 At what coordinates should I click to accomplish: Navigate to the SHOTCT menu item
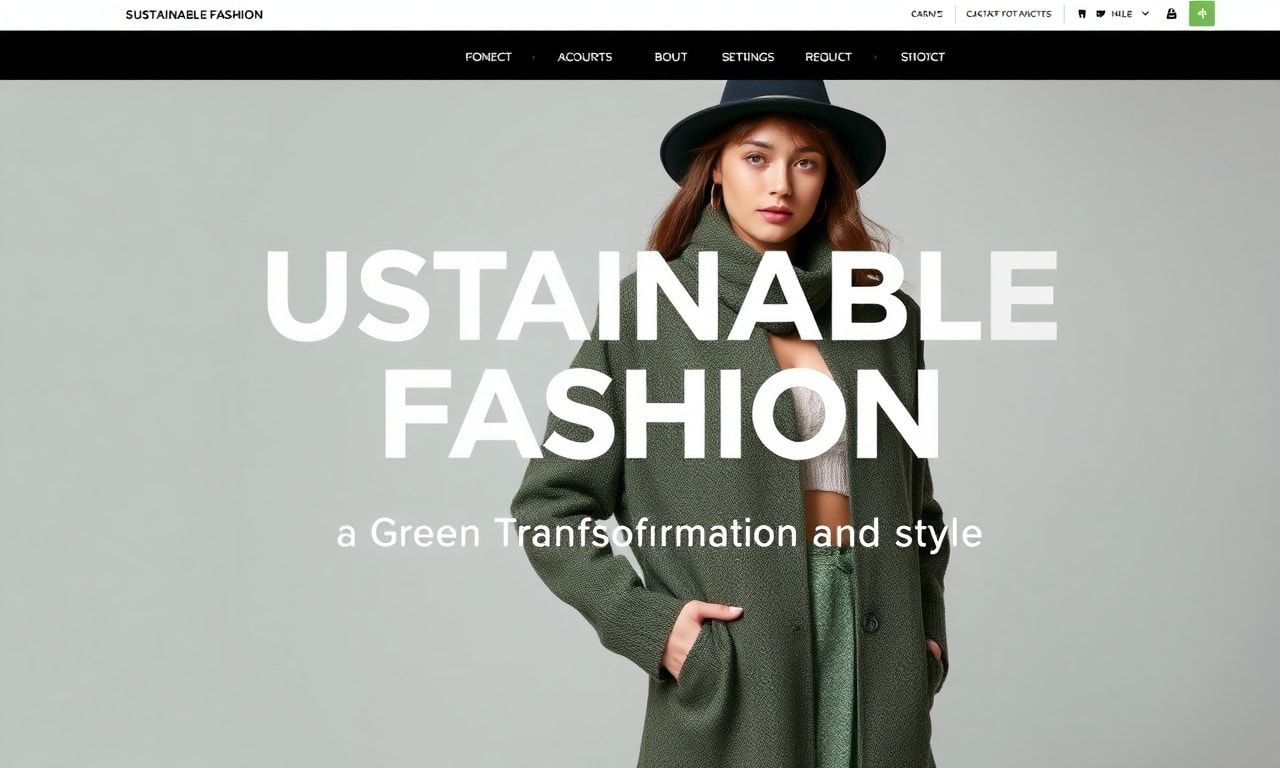tap(922, 57)
